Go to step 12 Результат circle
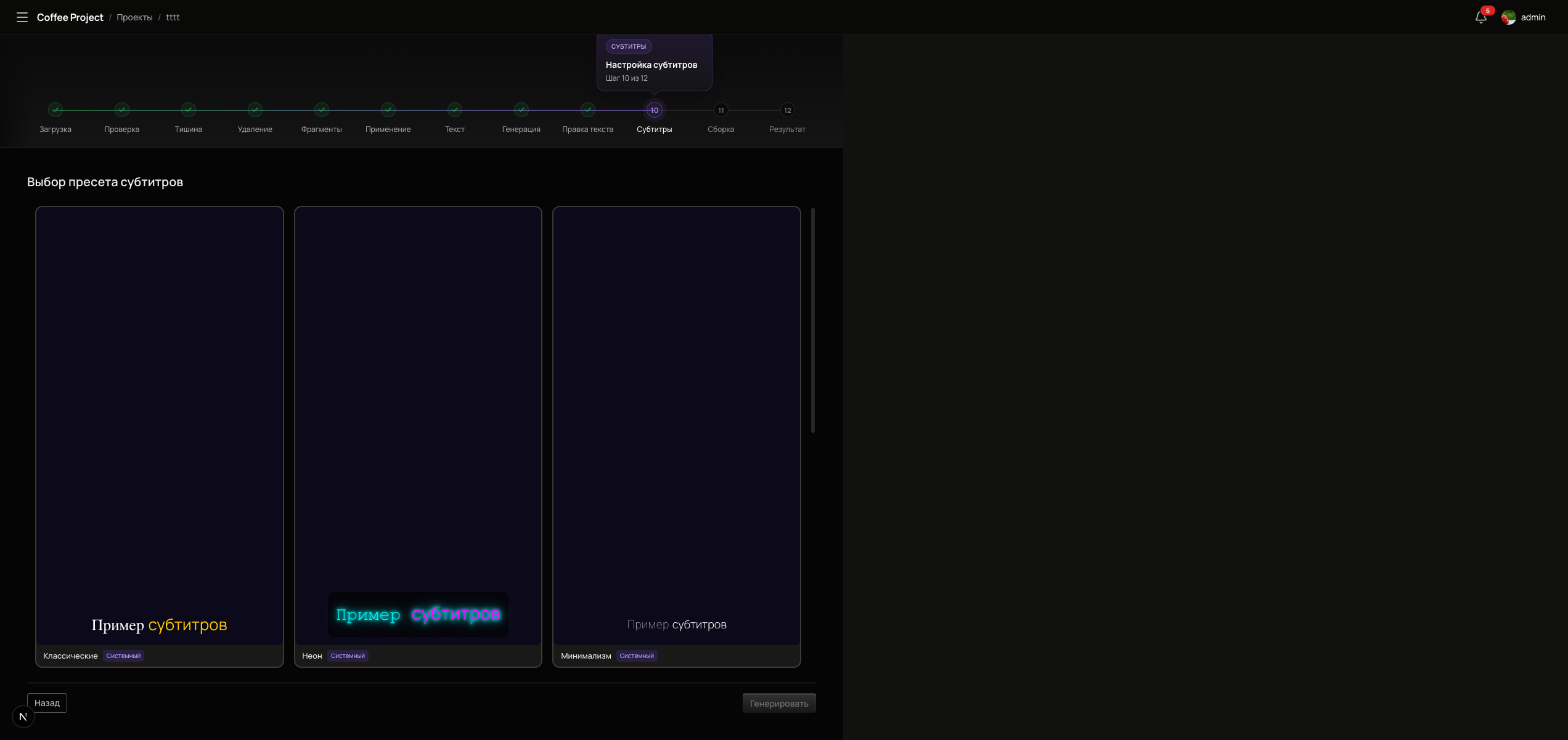Screen dimensions: 1568x740 coord(788,110)
